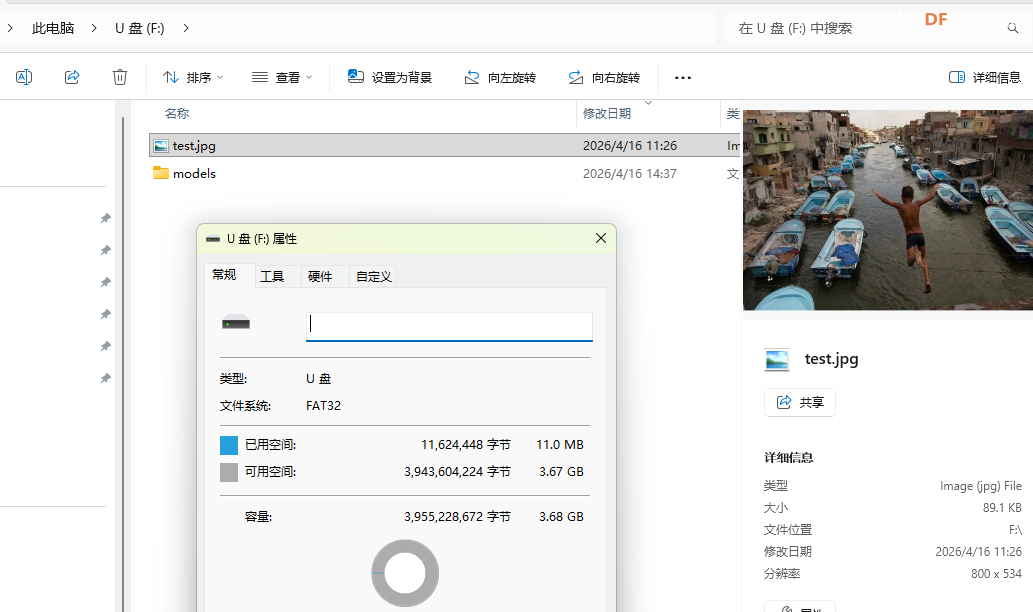Select the rename icon in the toolbar
Image resolution: width=1033 pixels, height=612 pixels.
click(23, 77)
